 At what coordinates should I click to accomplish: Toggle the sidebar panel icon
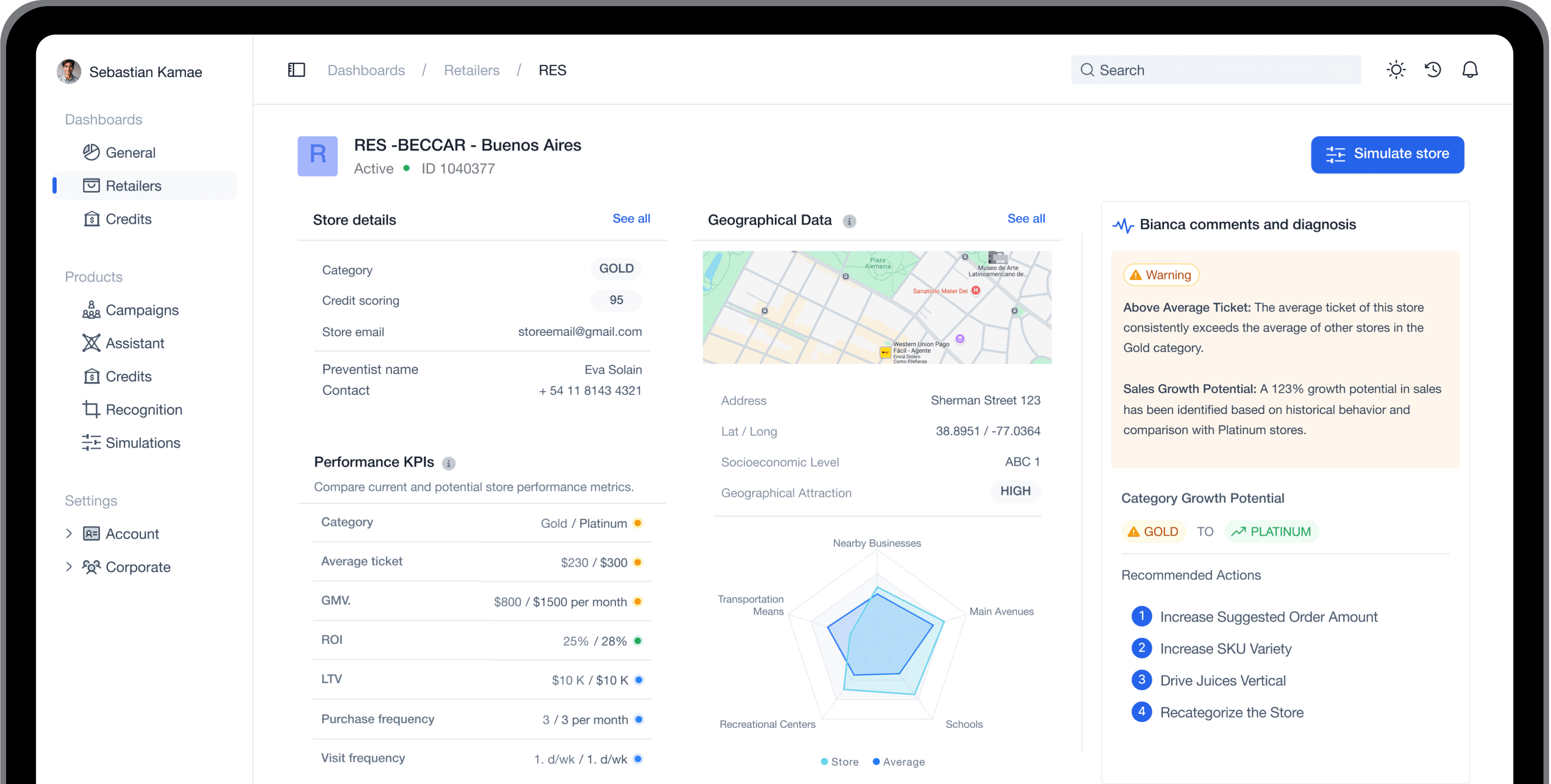pos(296,70)
